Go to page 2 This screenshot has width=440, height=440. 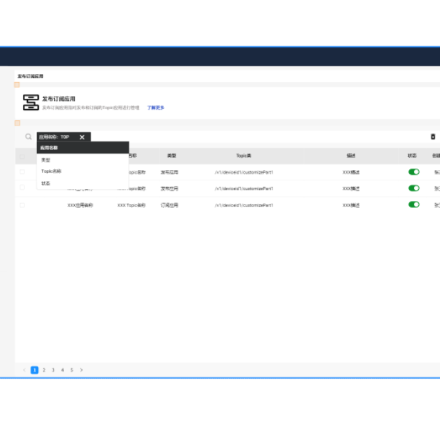click(x=44, y=370)
